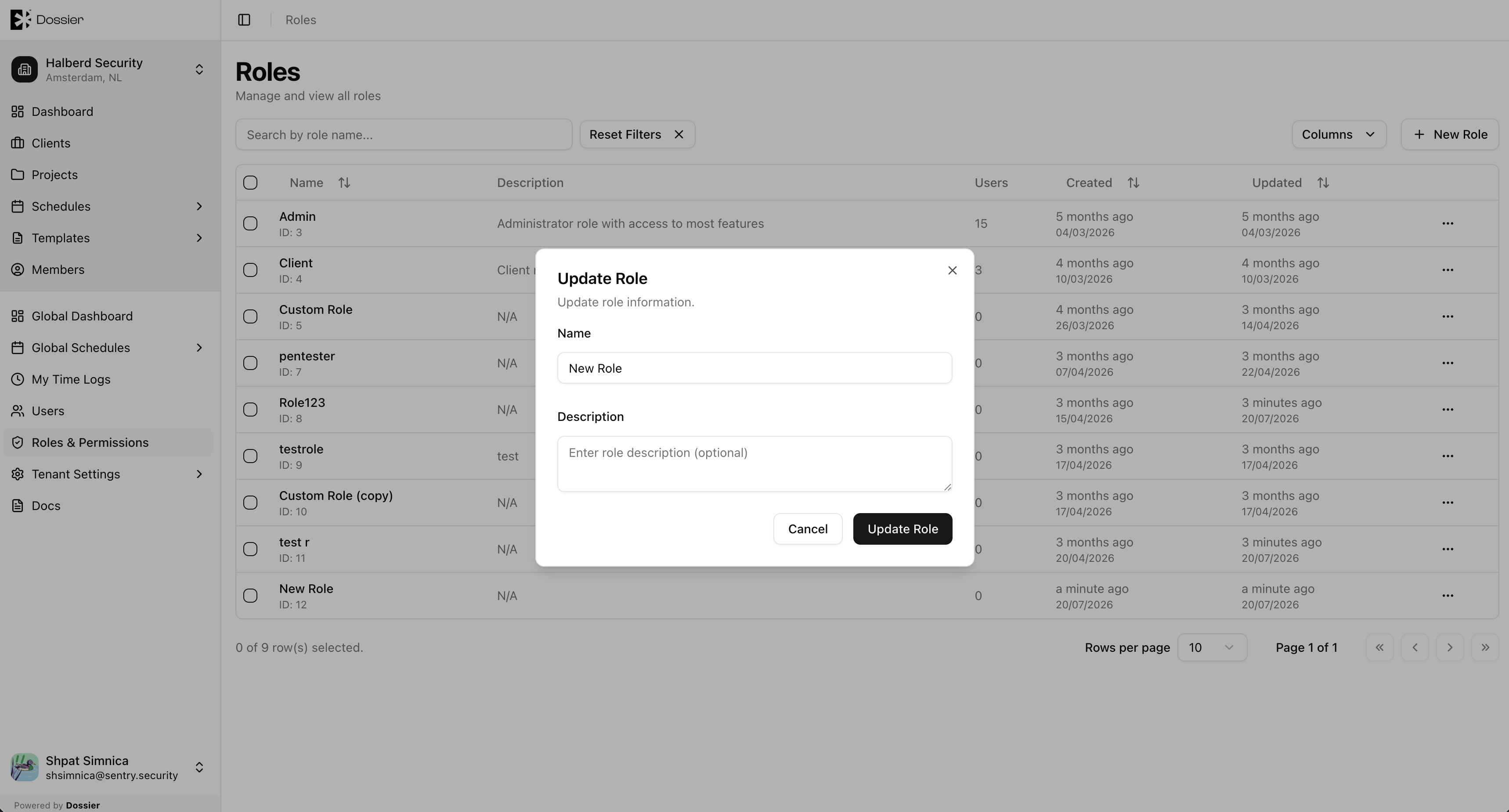
Task: Go to next page of roles
Action: click(1450, 647)
